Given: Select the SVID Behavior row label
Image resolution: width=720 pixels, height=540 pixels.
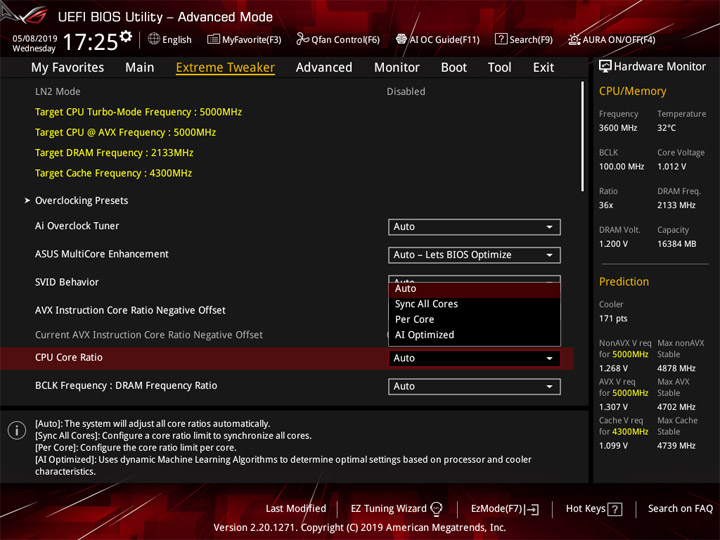Looking at the screenshot, I should click(x=67, y=282).
